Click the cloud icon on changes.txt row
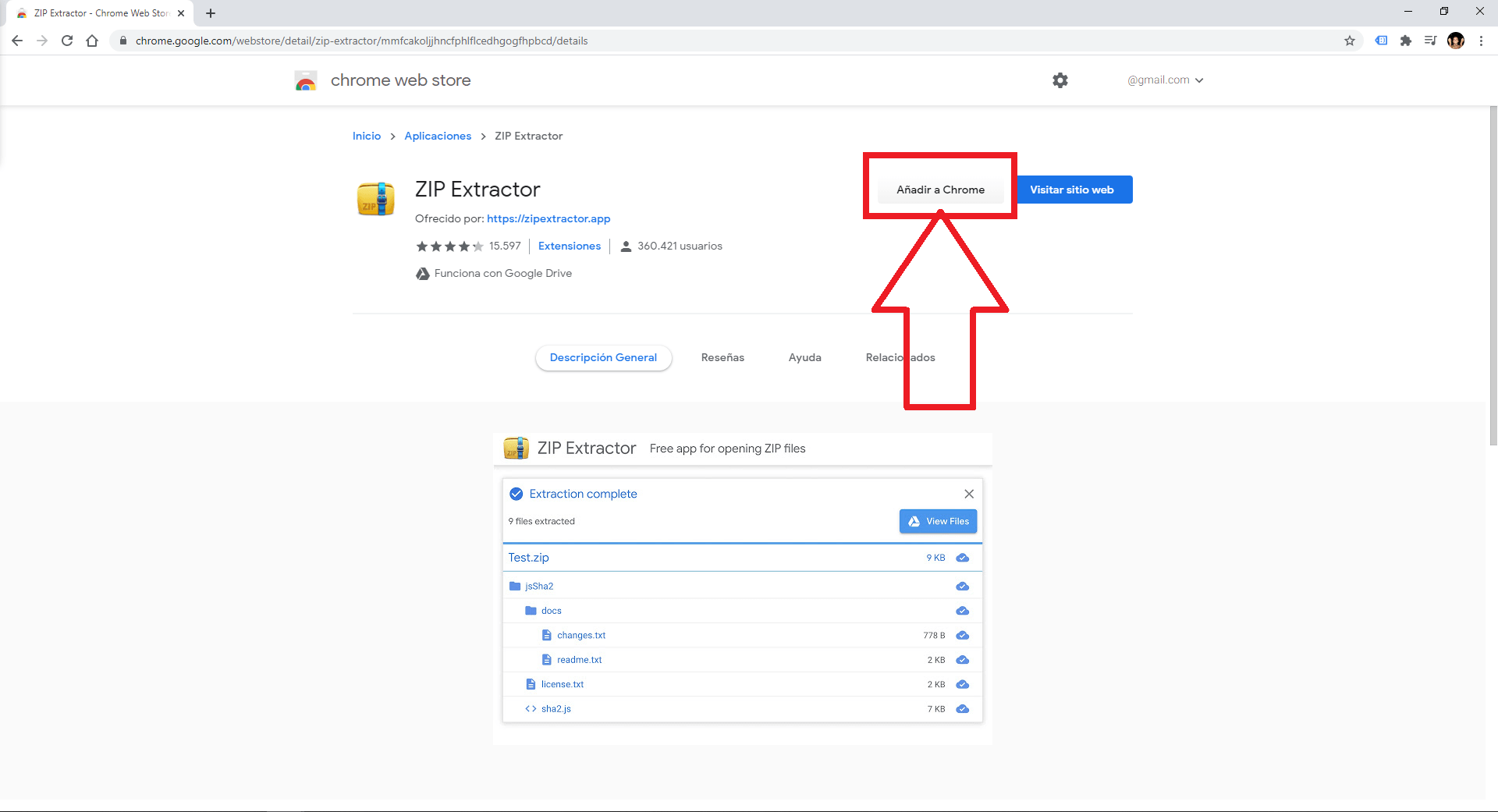This screenshot has height=812, width=1498. coord(963,636)
